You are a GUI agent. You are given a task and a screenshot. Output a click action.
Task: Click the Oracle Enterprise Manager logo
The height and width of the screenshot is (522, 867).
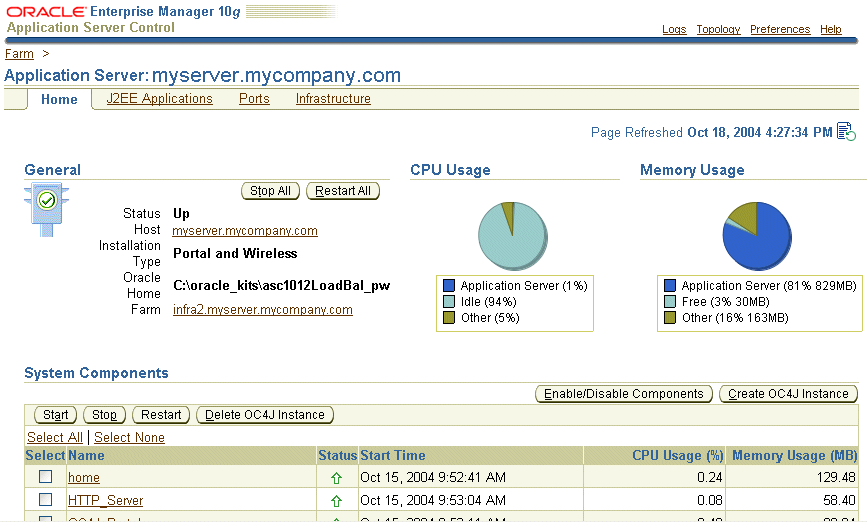(123, 12)
